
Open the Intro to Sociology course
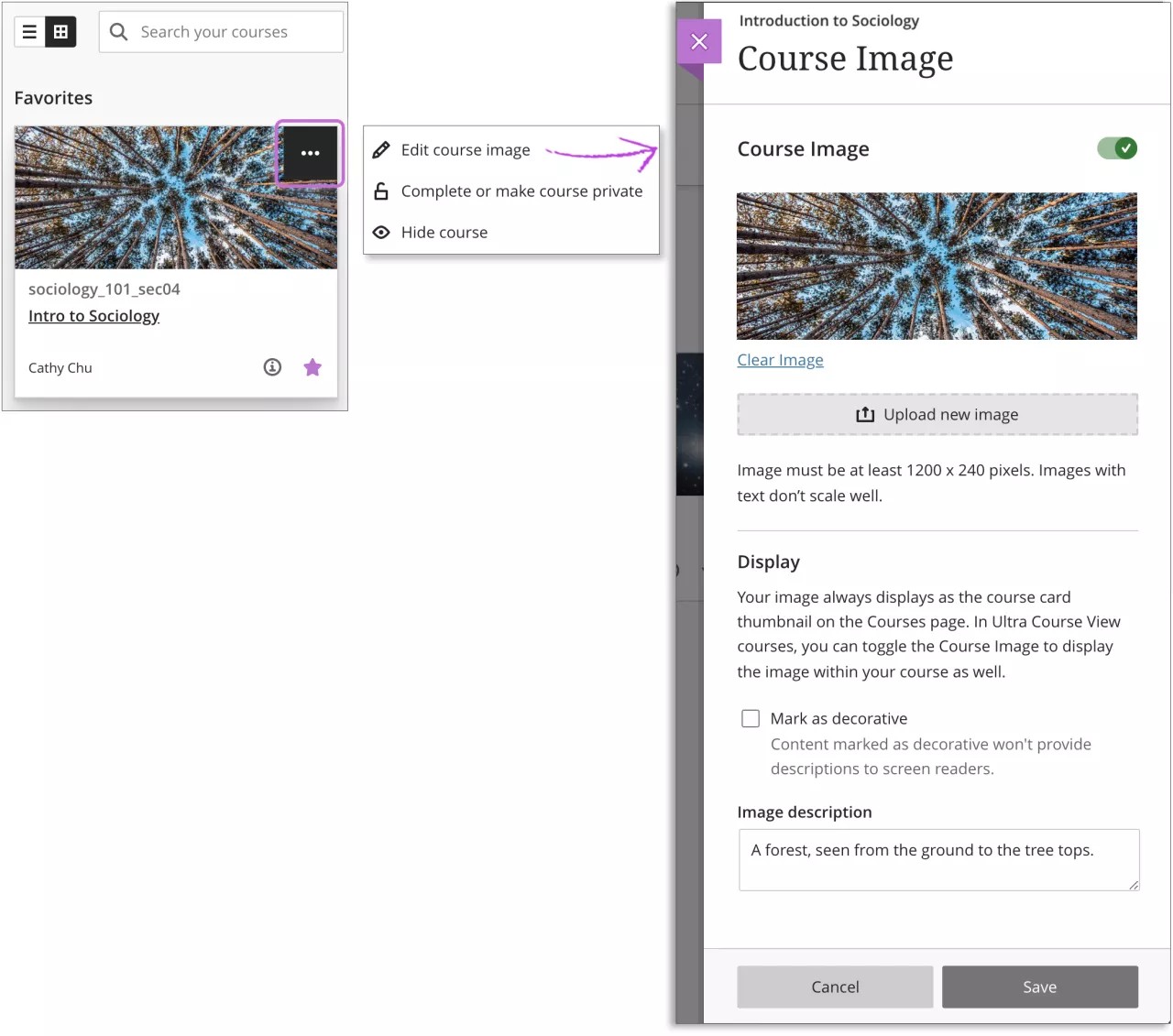pos(93,315)
